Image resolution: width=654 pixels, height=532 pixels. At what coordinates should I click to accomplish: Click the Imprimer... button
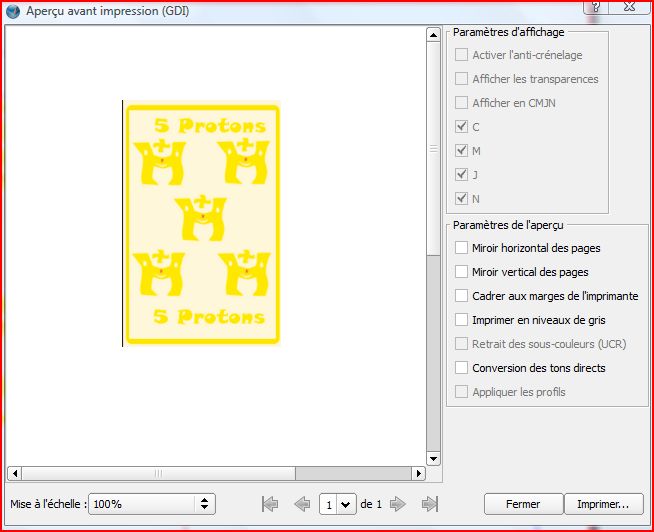click(603, 504)
